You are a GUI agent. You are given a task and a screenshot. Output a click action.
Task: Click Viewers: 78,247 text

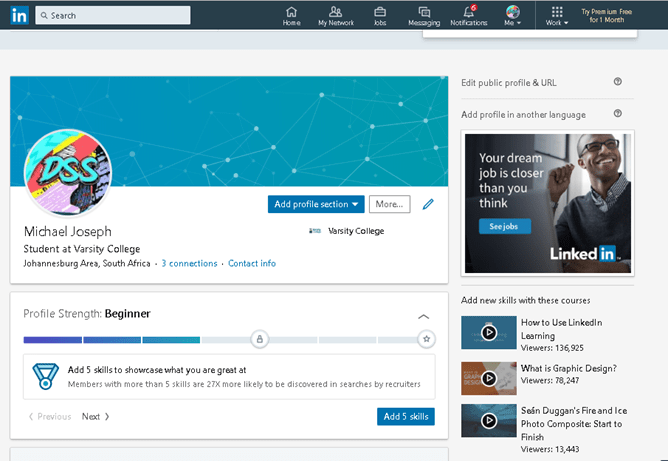(x=550, y=380)
